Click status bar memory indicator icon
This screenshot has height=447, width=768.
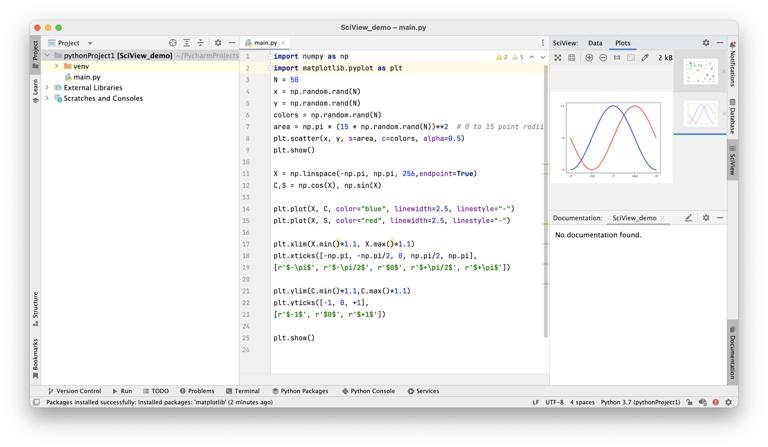[703, 402]
